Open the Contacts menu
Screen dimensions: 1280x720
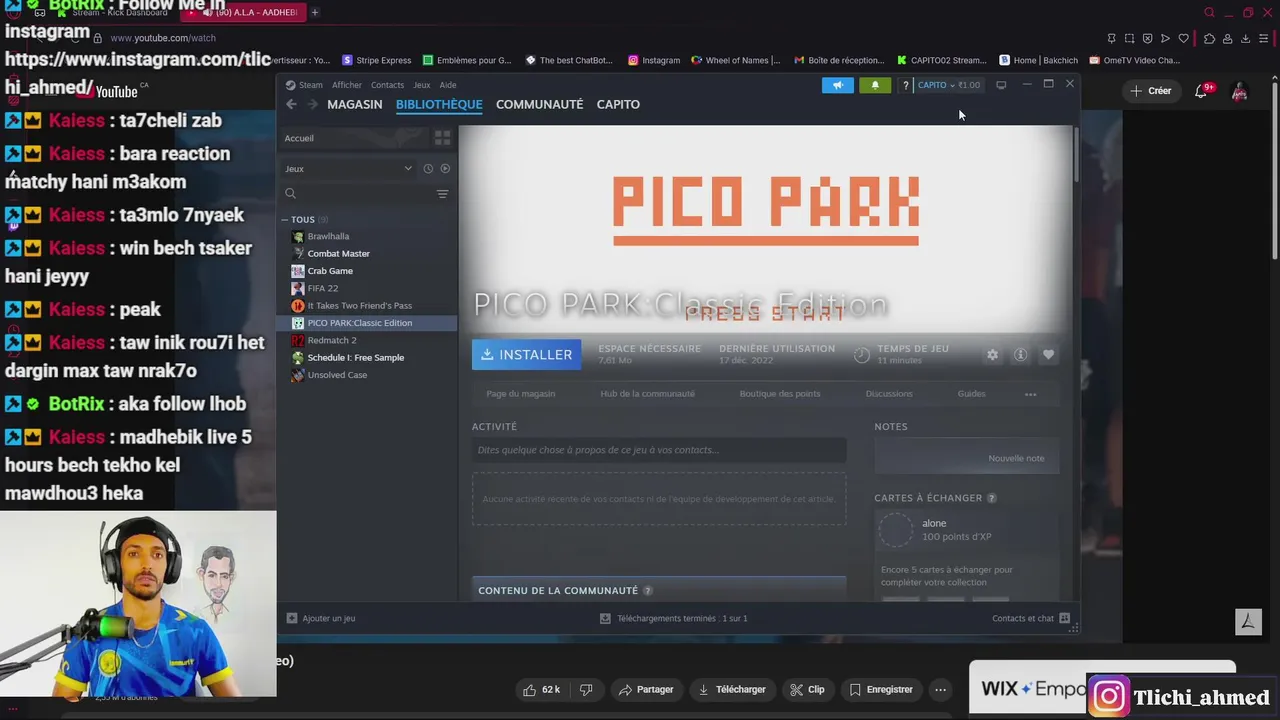point(387,85)
